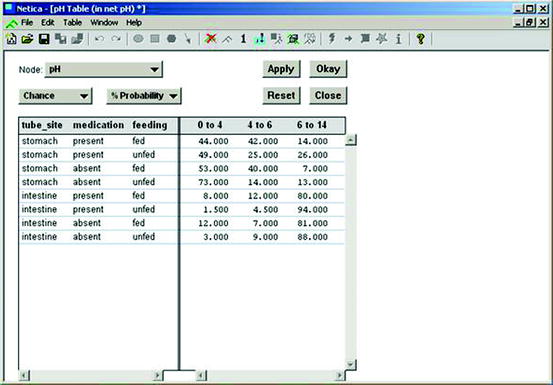The image size is (553, 385).
Task: Click the 94.000 probability cell
Action: pyautogui.click(x=313, y=209)
